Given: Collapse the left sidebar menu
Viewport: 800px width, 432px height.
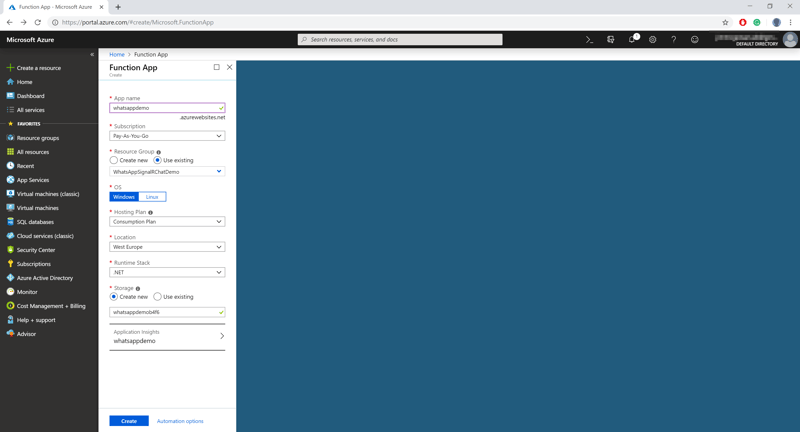Looking at the screenshot, I should (x=92, y=54).
